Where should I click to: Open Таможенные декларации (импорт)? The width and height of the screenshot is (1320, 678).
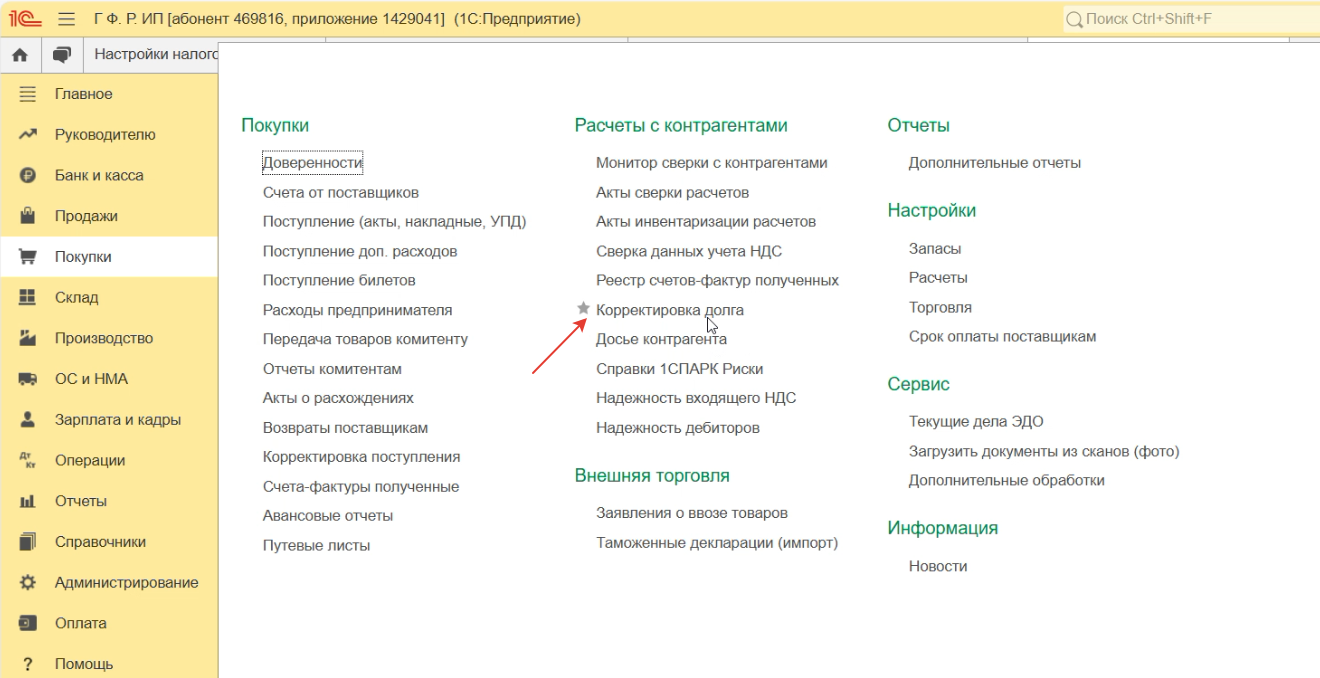click(x=716, y=543)
